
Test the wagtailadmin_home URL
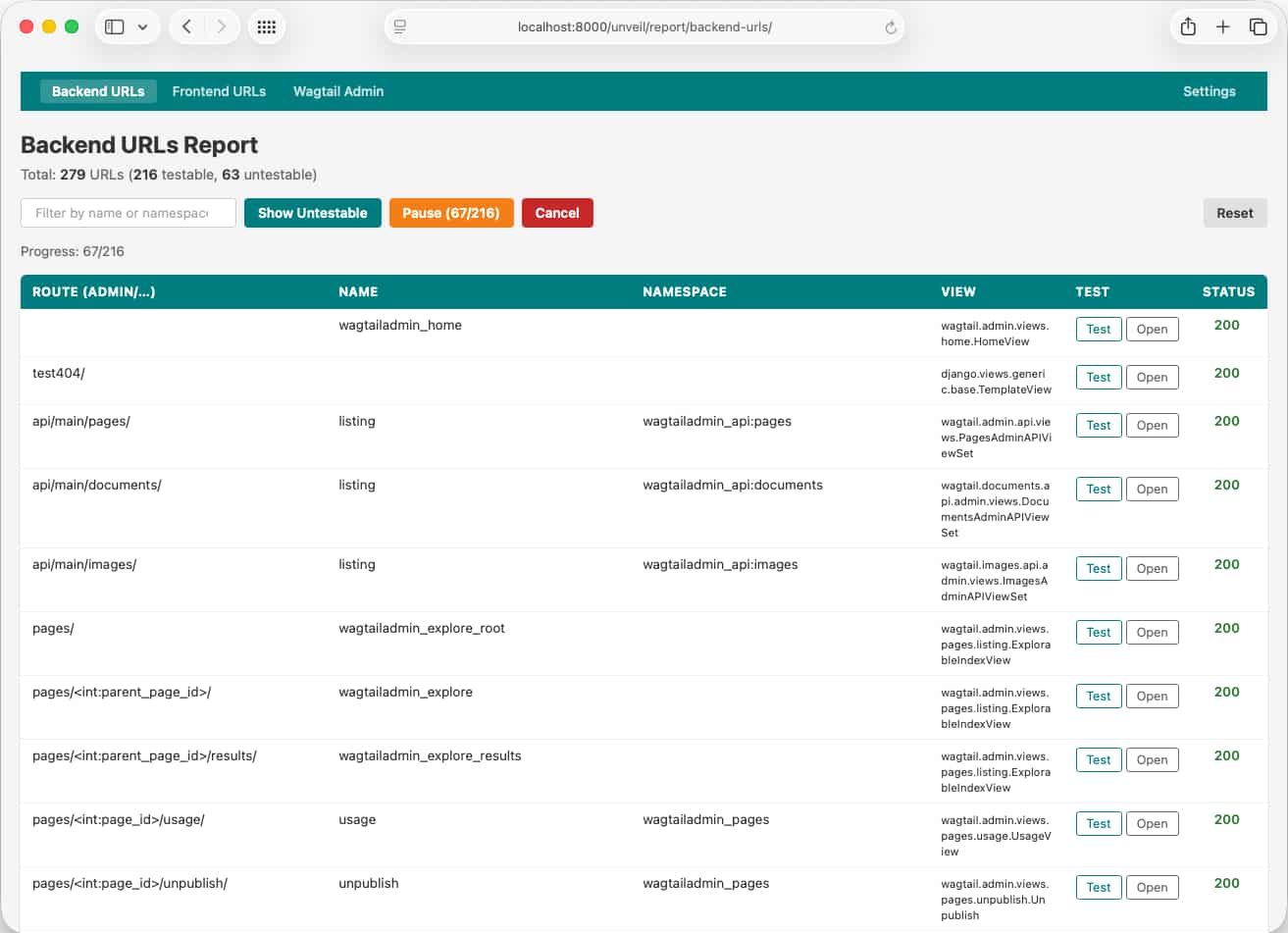1099,330
